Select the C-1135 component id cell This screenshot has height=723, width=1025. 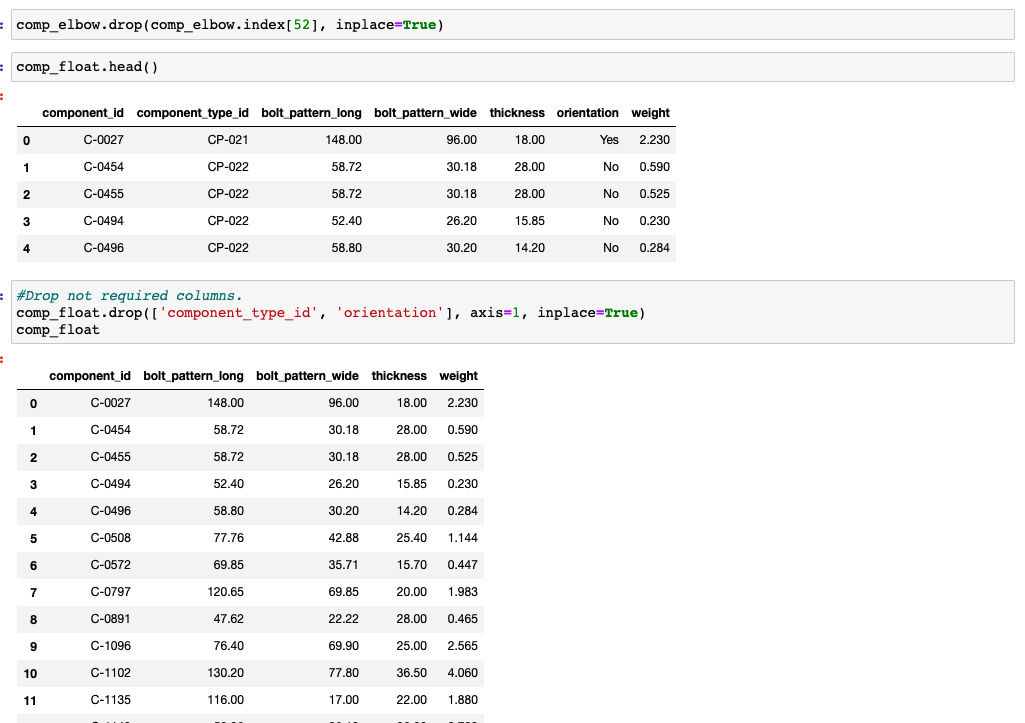[110, 699]
